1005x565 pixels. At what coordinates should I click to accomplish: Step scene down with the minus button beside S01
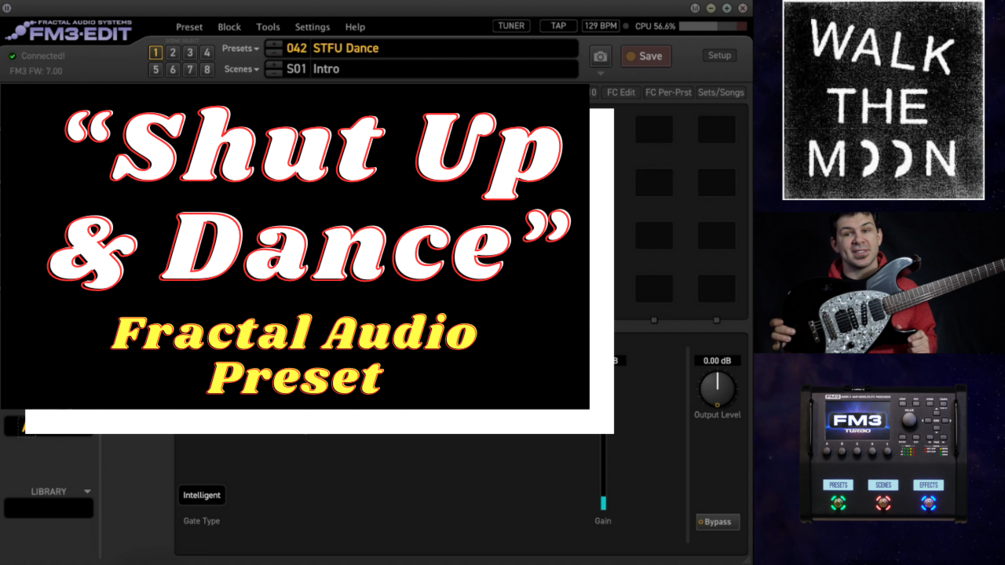tap(274, 72)
